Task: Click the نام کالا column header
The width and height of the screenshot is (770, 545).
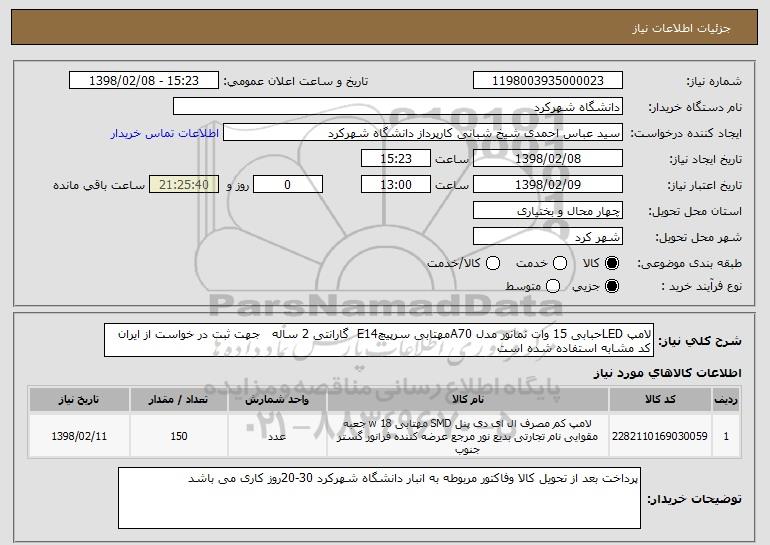Action: point(468,400)
